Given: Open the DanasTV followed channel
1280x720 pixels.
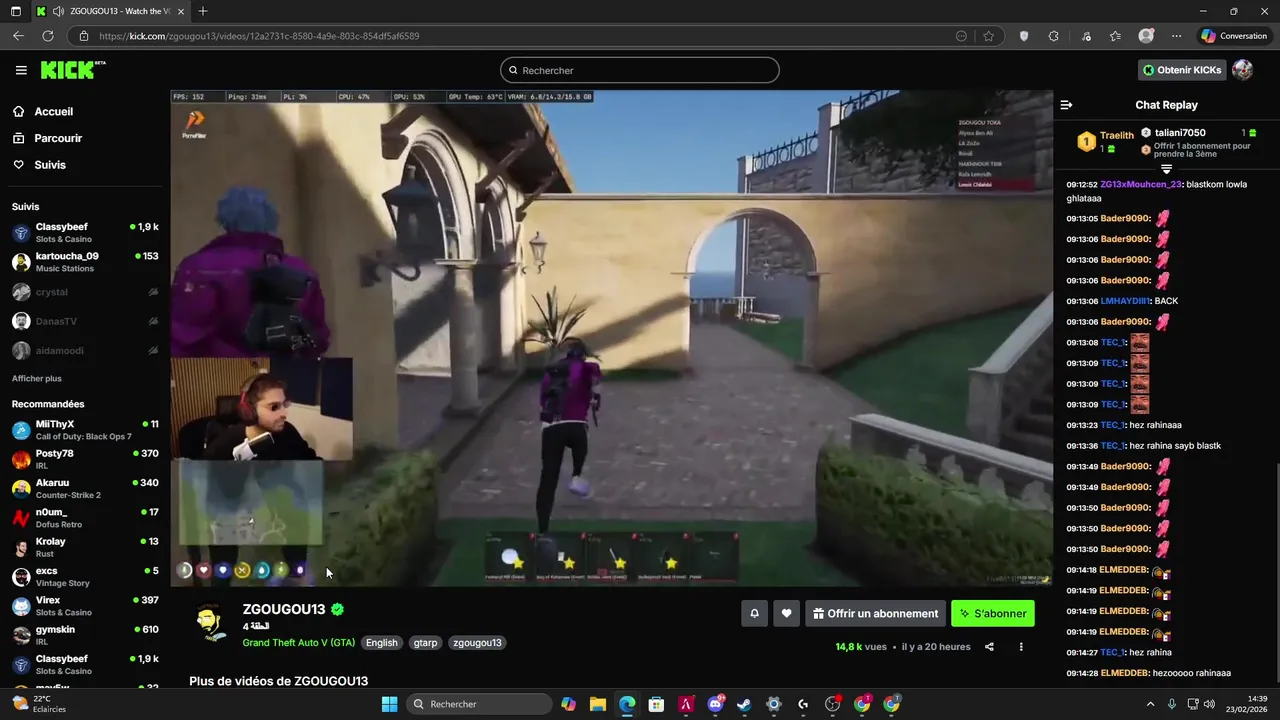Looking at the screenshot, I should click(x=85, y=321).
